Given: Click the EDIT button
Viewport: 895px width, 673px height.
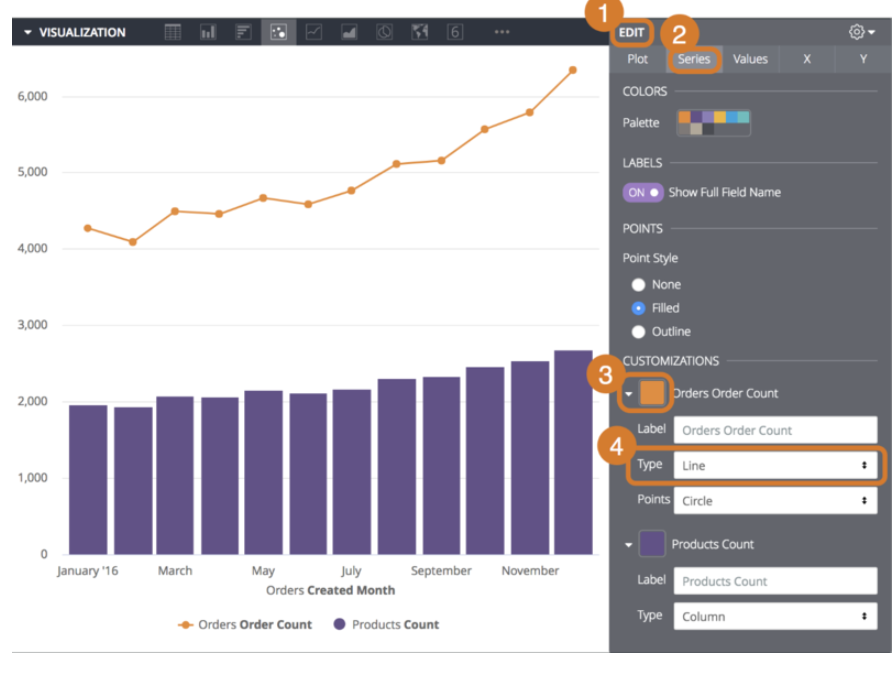Looking at the screenshot, I should (x=630, y=31).
